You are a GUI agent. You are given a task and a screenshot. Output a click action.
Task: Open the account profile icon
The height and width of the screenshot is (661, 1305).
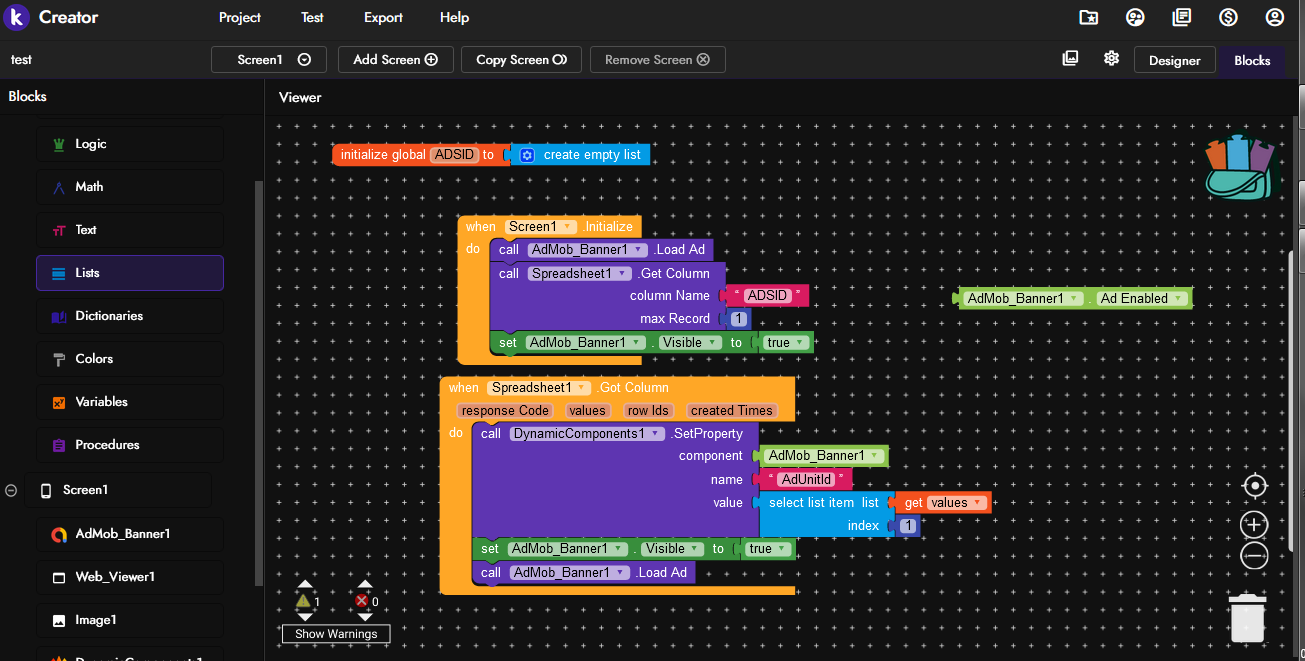1274,18
